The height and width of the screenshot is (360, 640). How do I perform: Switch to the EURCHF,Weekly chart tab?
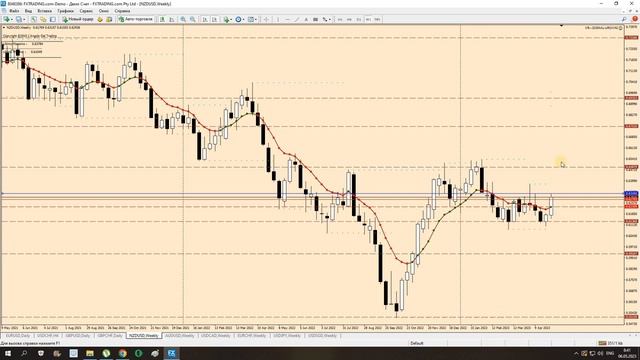(251, 336)
